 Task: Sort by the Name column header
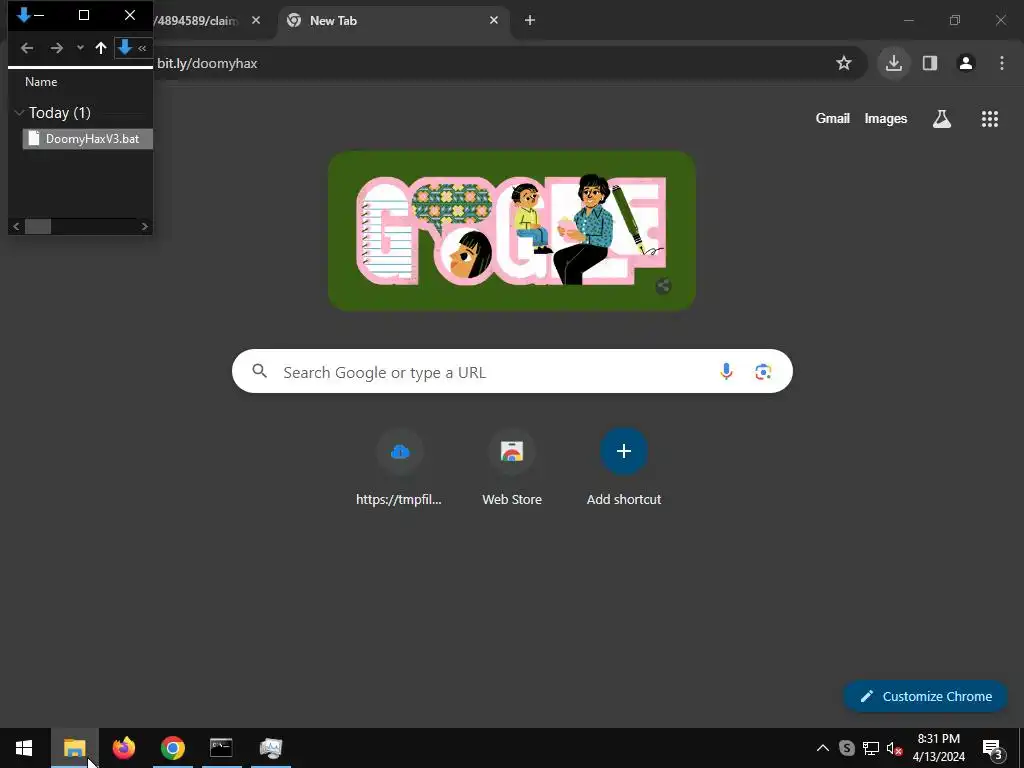coord(41,82)
